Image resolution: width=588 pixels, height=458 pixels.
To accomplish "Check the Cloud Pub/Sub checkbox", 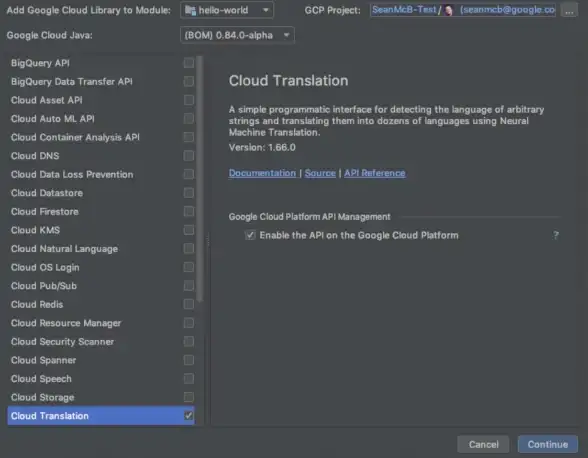I will [x=189, y=285].
